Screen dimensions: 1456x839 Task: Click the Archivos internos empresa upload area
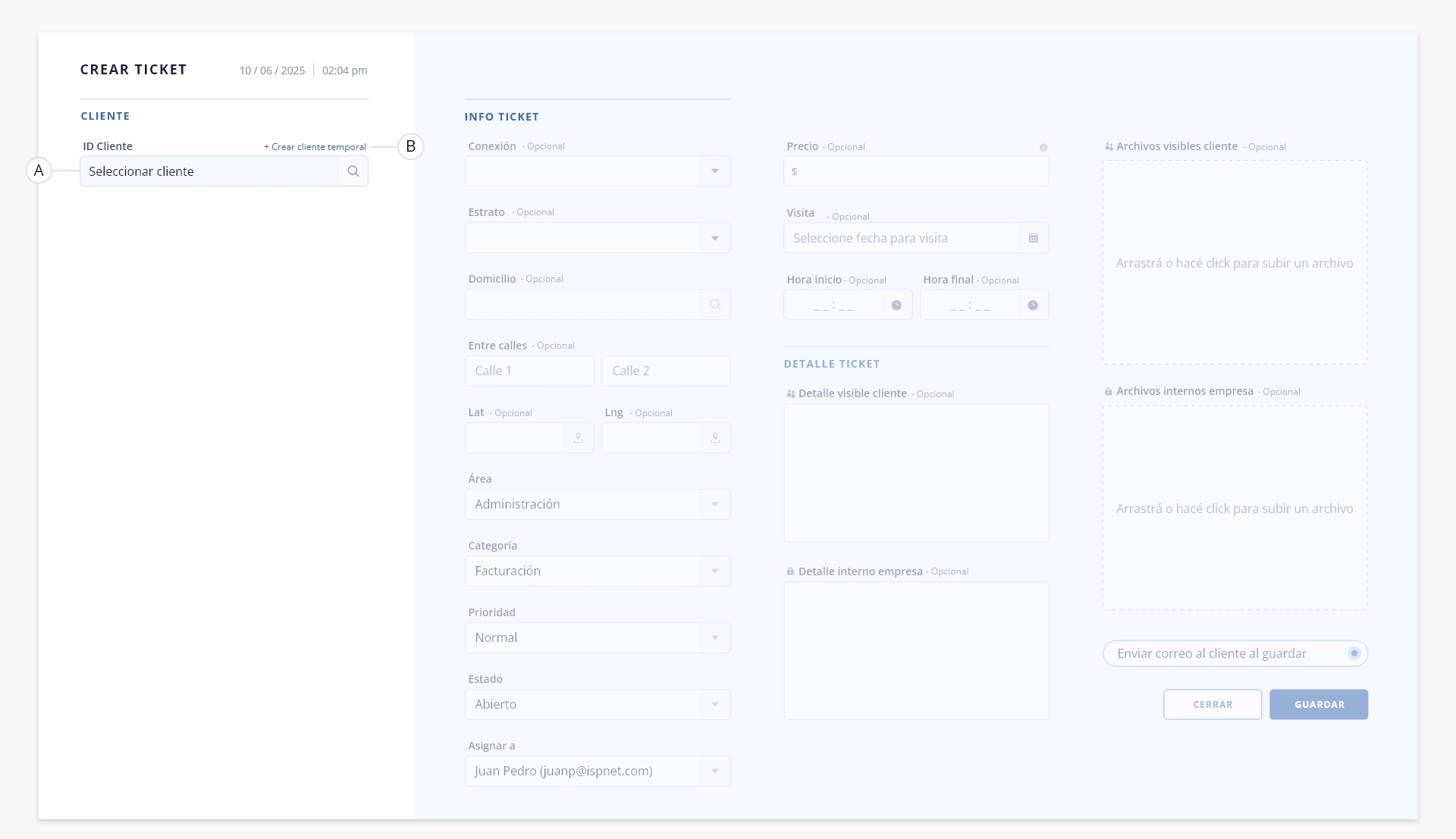(x=1235, y=508)
